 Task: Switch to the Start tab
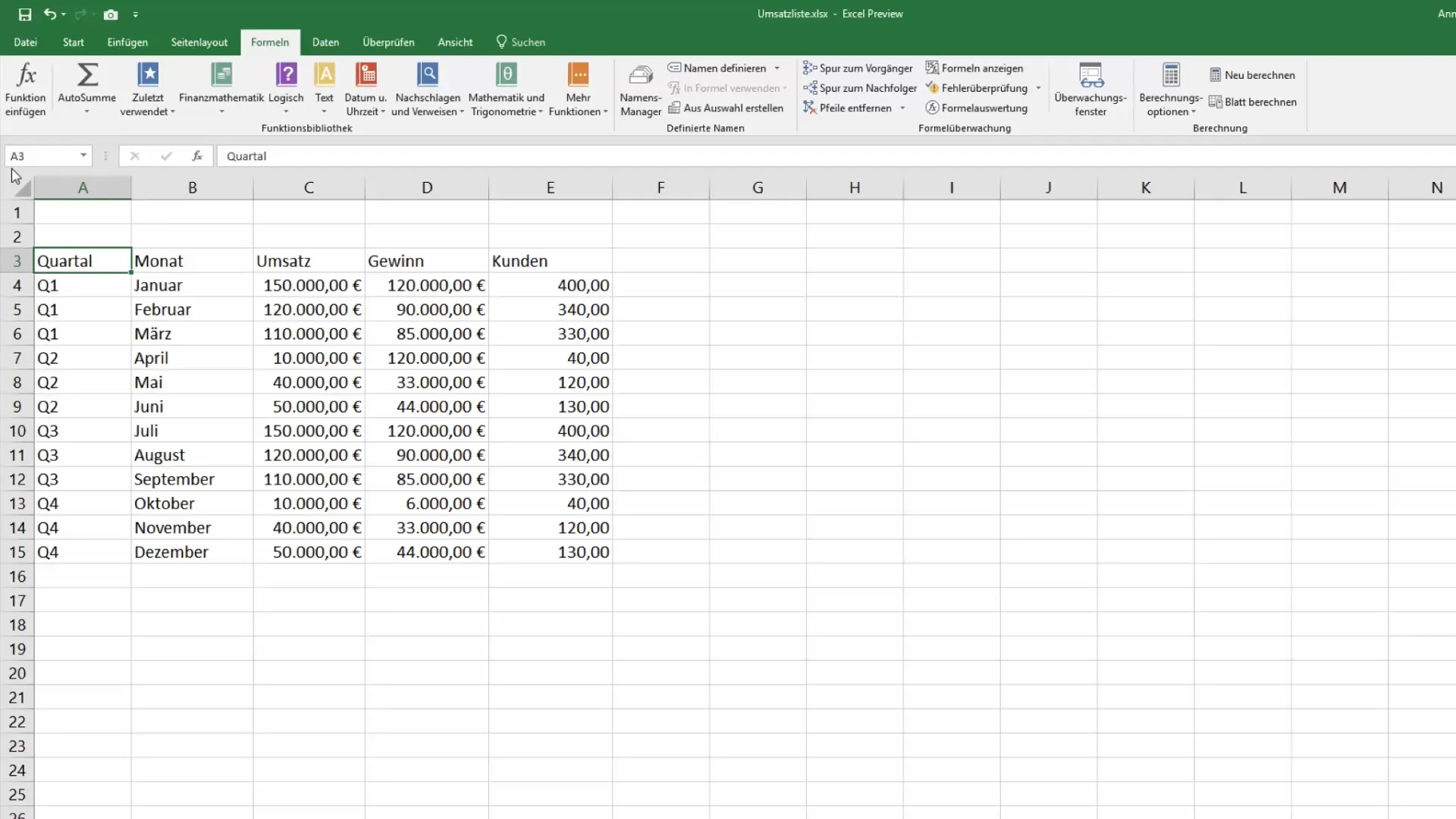pyautogui.click(x=74, y=42)
